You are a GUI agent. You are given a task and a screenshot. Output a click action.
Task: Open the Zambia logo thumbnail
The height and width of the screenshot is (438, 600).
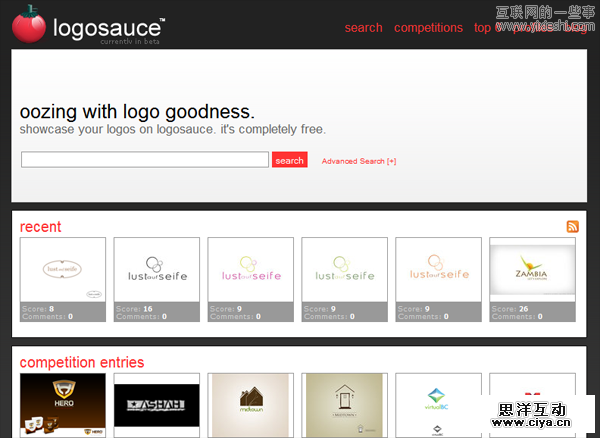(532, 270)
